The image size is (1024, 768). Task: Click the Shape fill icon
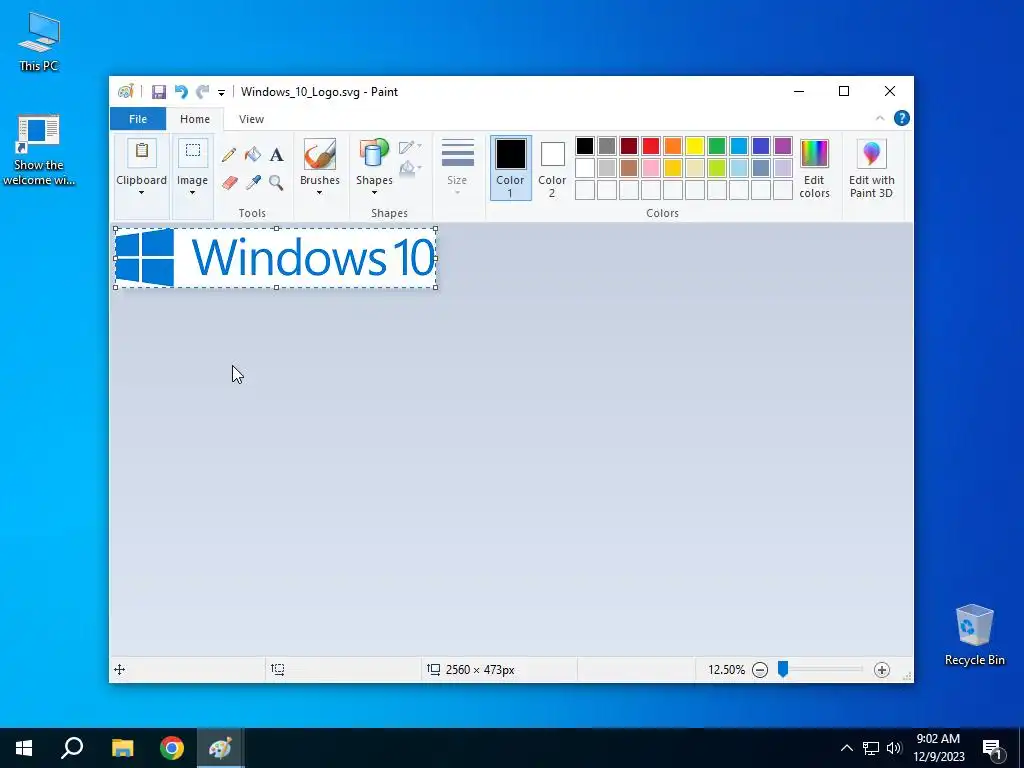pyautogui.click(x=409, y=168)
